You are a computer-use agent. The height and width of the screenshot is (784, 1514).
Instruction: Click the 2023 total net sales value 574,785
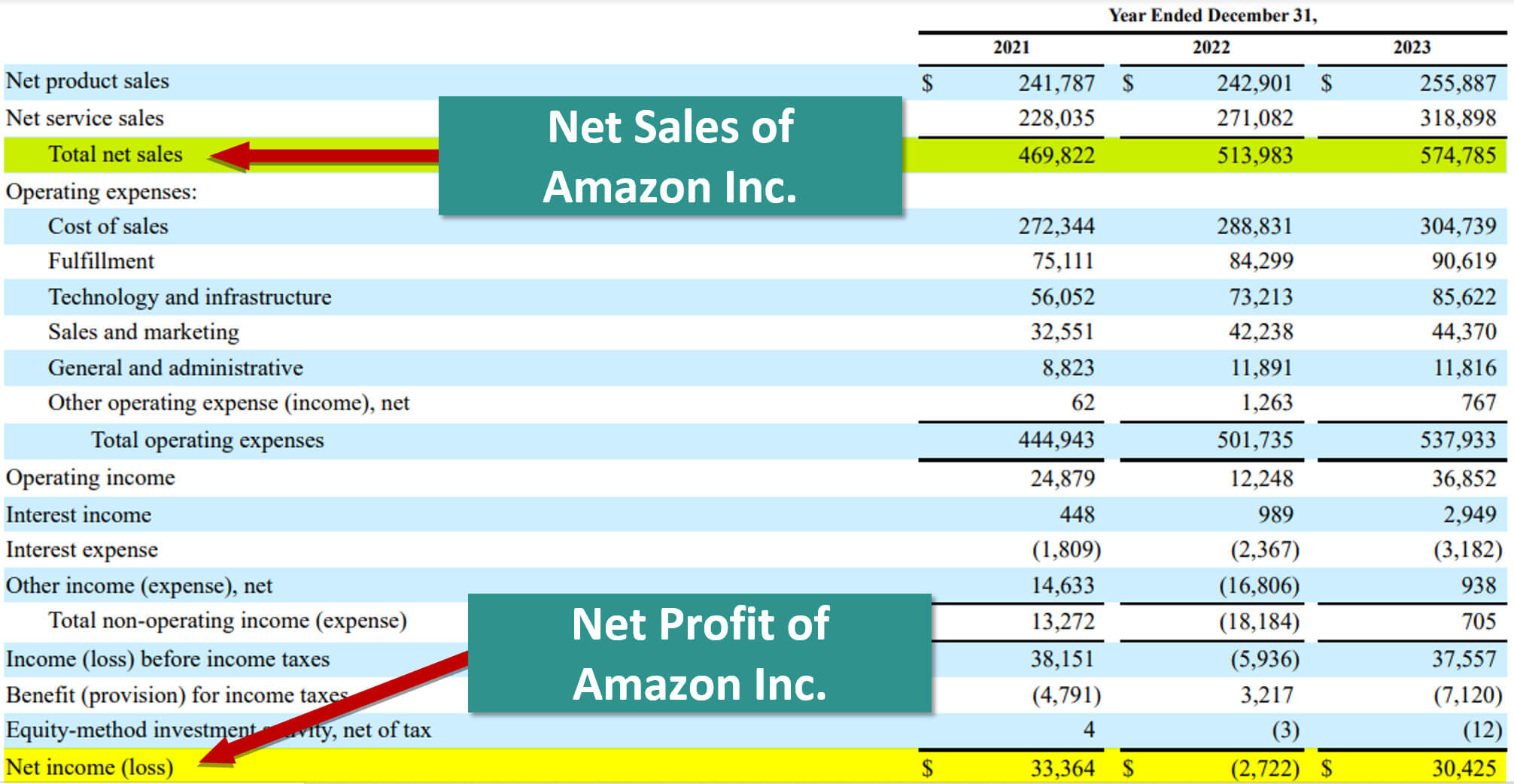click(1458, 156)
